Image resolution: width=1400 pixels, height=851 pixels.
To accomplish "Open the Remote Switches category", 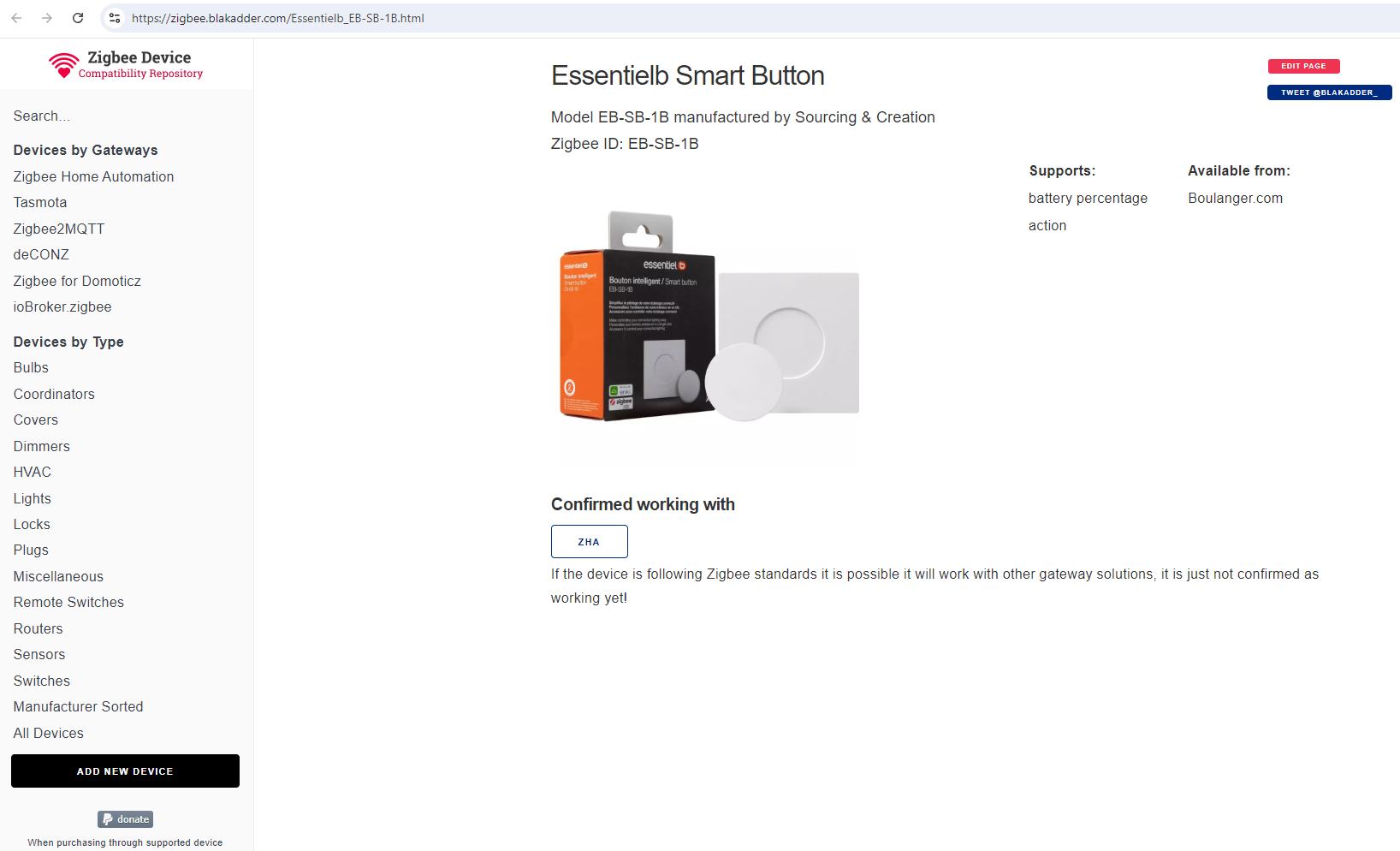I will (68, 602).
